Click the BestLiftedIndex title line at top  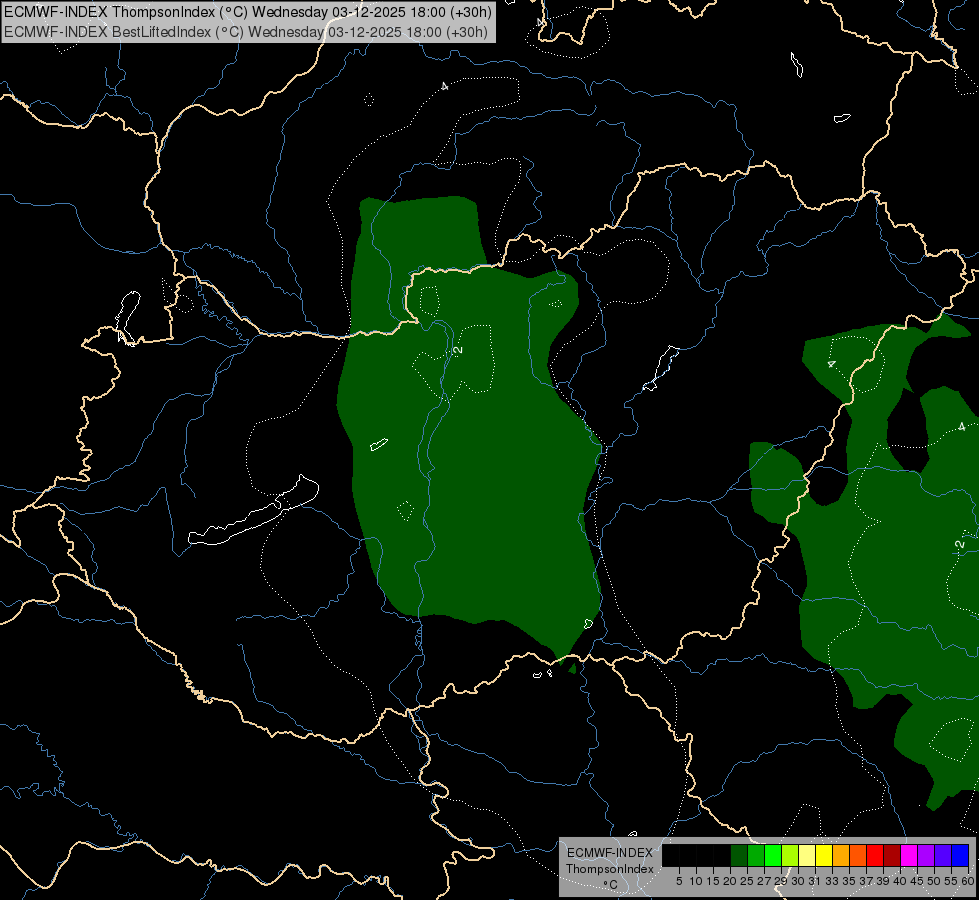(246, 32)
